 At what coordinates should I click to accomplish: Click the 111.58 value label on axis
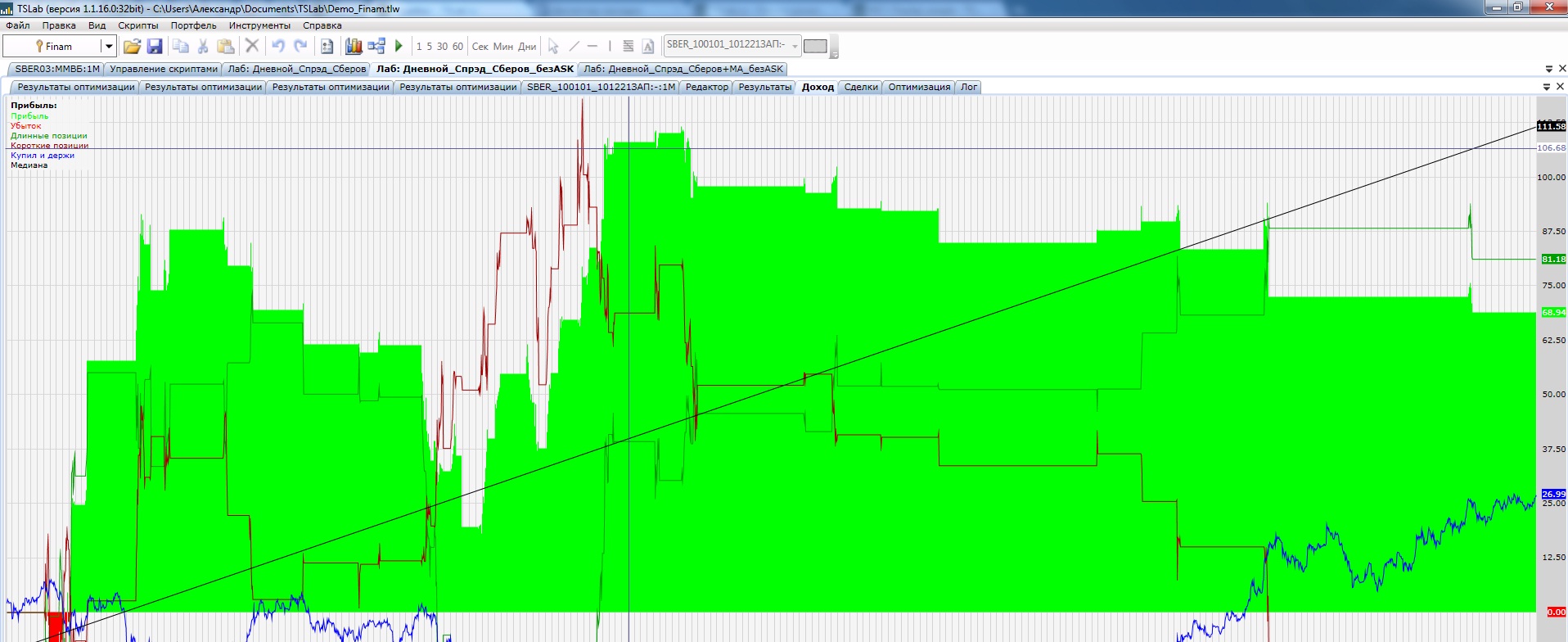click(1552, 126)
